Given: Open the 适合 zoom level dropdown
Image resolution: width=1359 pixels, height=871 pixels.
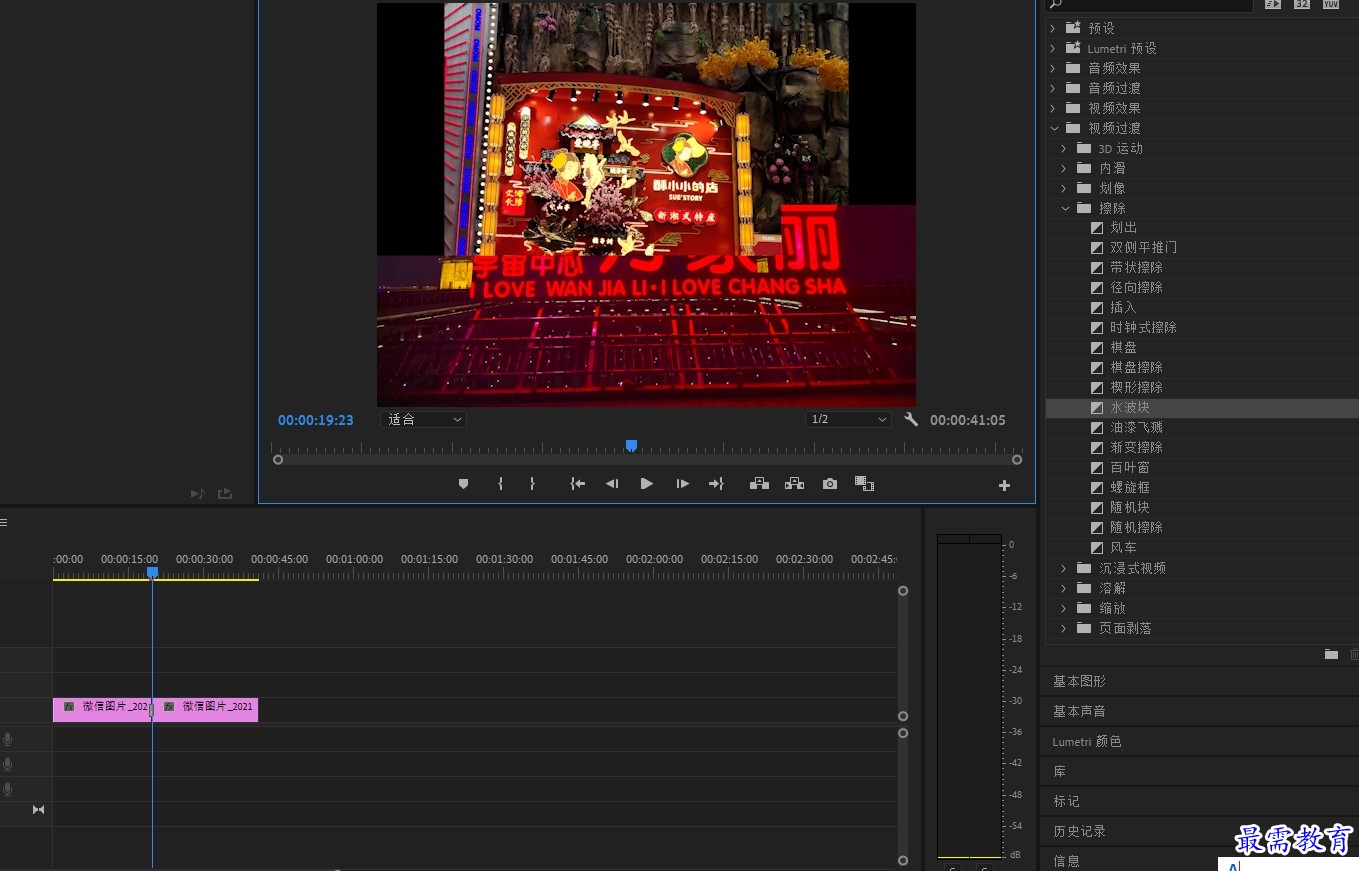Looking at the screenshot, I should [x=424, y=420].
